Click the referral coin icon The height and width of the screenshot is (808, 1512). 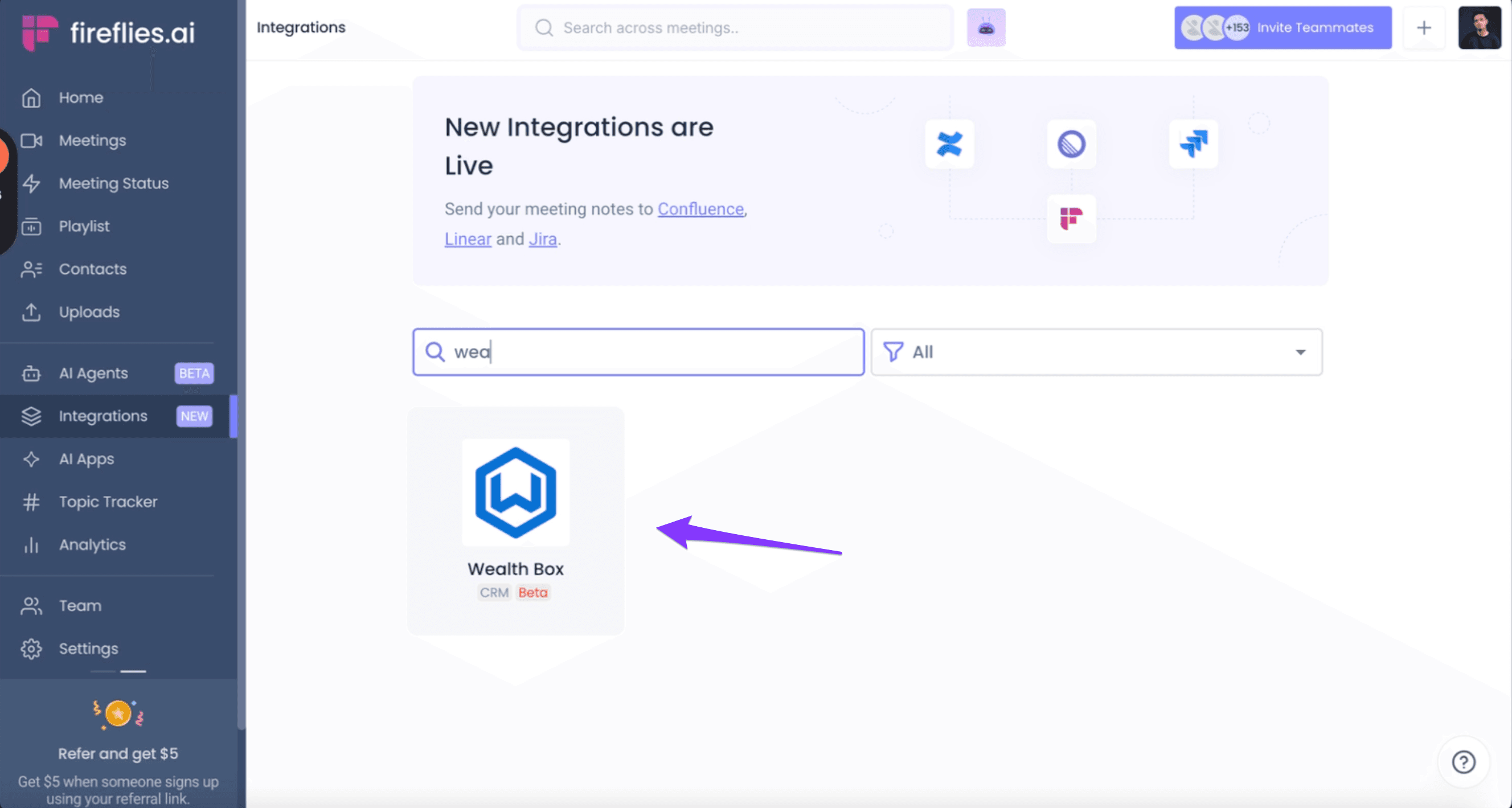(x=118, y=714)
